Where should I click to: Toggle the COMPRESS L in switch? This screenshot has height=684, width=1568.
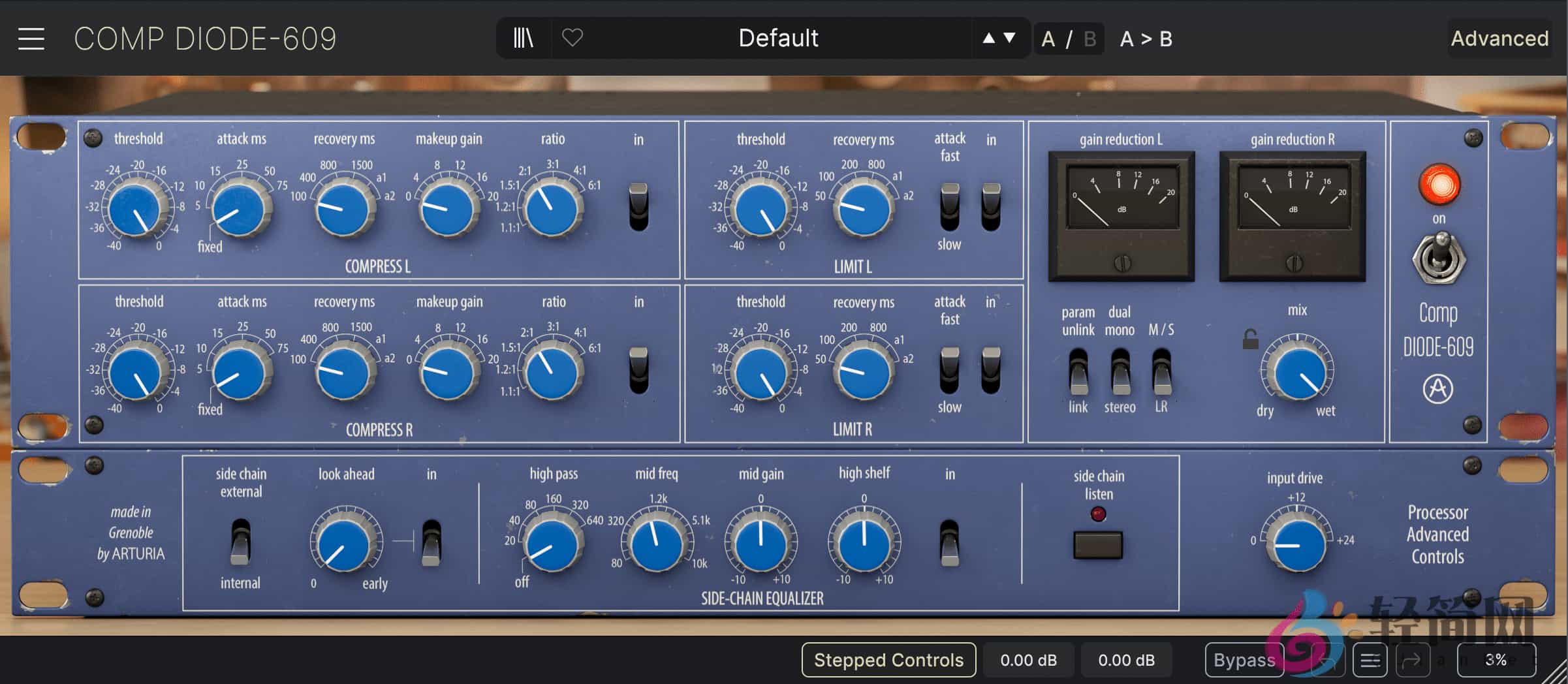click(x=638, y=207)
